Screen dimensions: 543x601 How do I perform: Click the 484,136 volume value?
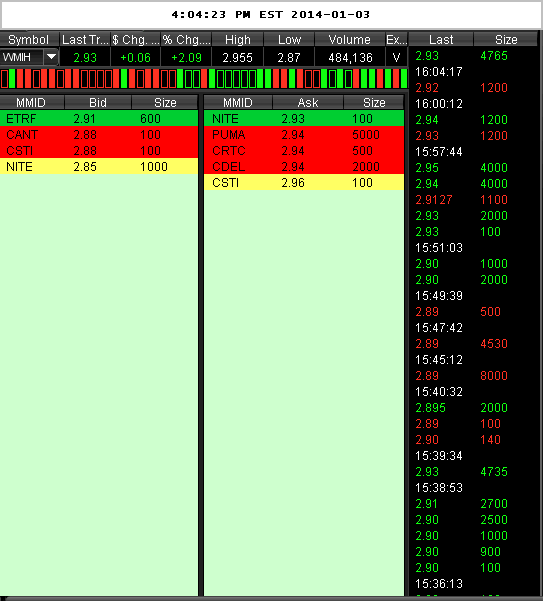(350, 58)
